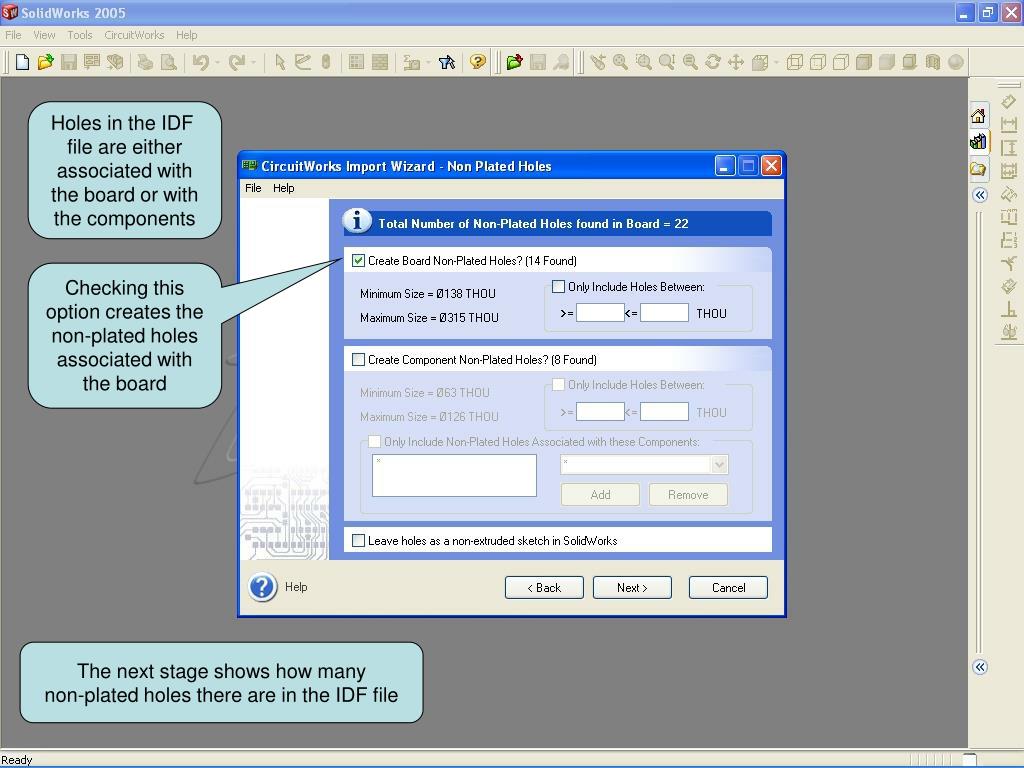This screenshot has height=768, width=1024.
Task: Click the selection filter funnel icon
Action: click(x=447, y=62)
